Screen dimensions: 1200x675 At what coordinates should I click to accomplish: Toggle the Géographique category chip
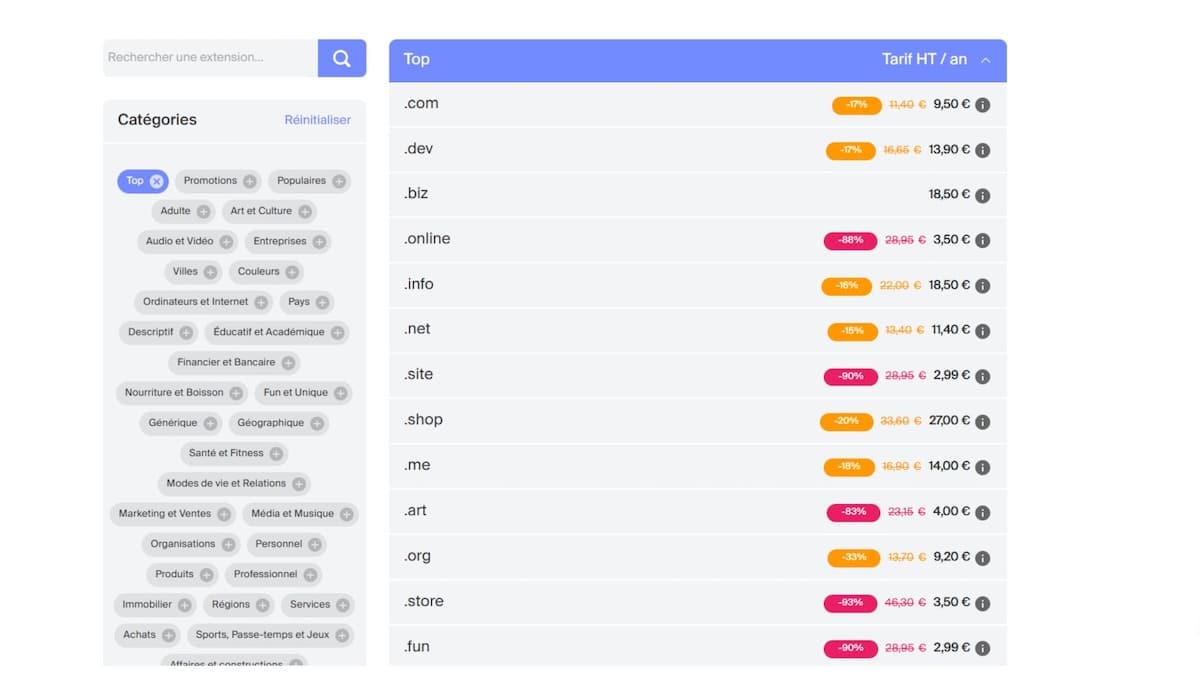click(x=278, y=423)
